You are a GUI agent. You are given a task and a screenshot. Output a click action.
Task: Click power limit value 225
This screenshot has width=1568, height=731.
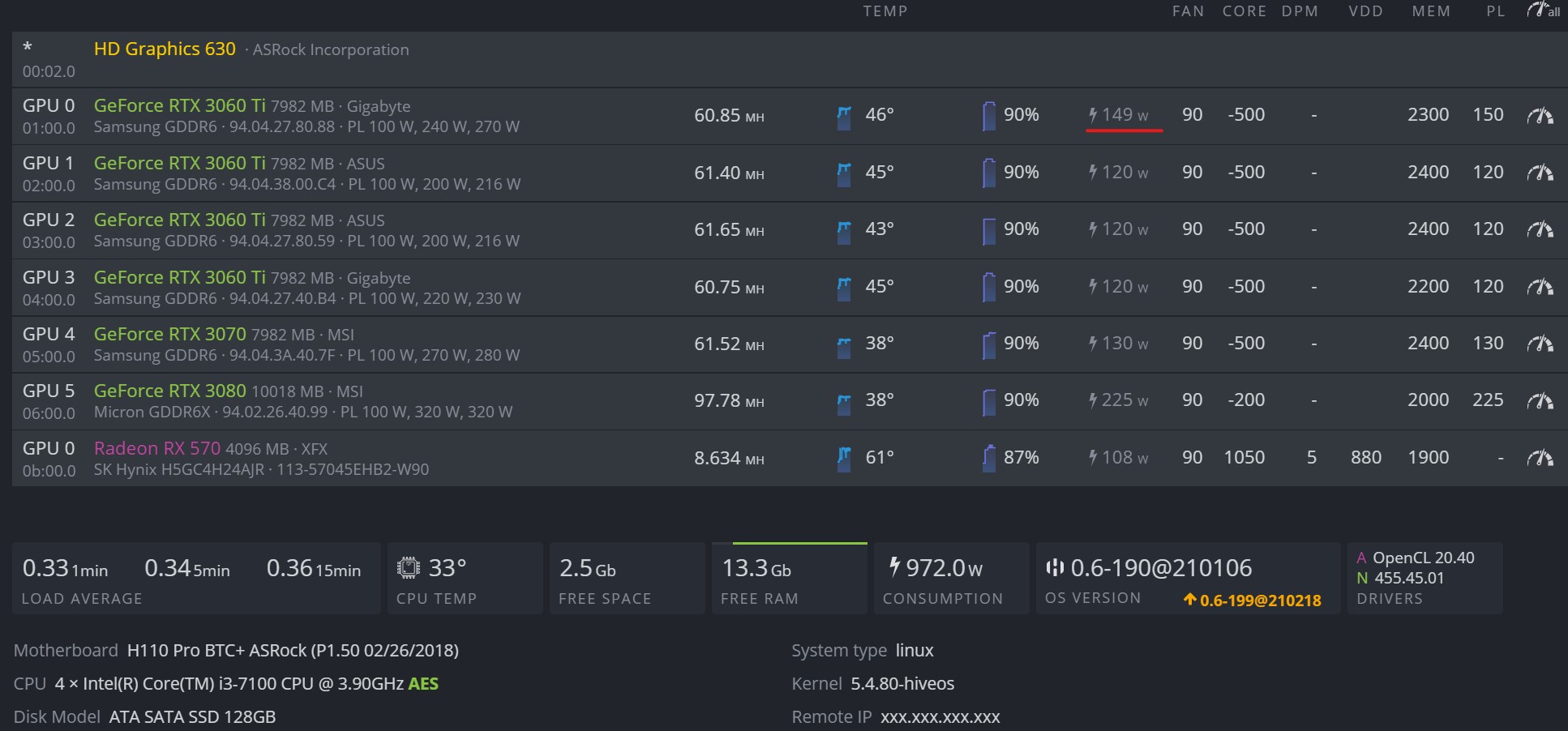coord(1489,400)
